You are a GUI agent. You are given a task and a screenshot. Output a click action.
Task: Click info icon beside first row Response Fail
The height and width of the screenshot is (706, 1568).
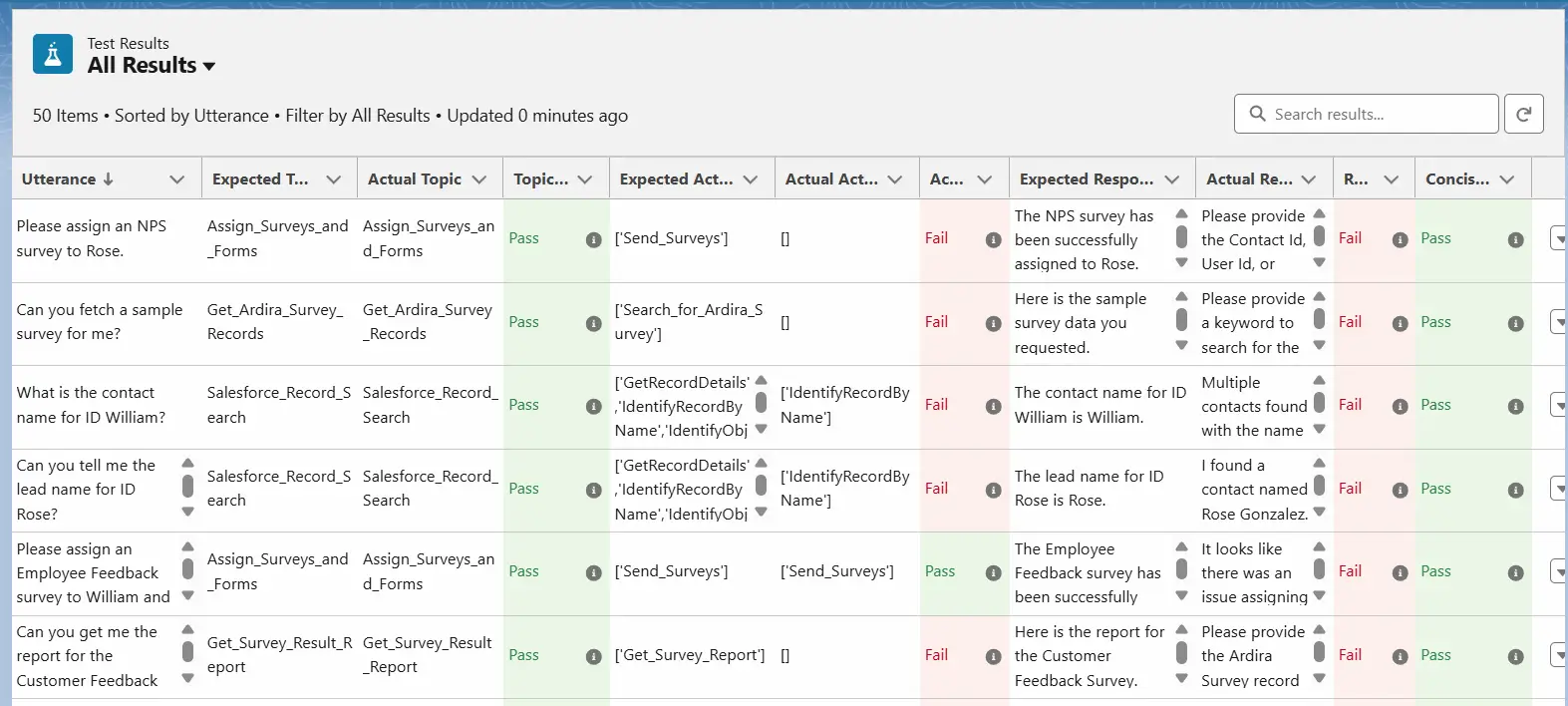1400,239
